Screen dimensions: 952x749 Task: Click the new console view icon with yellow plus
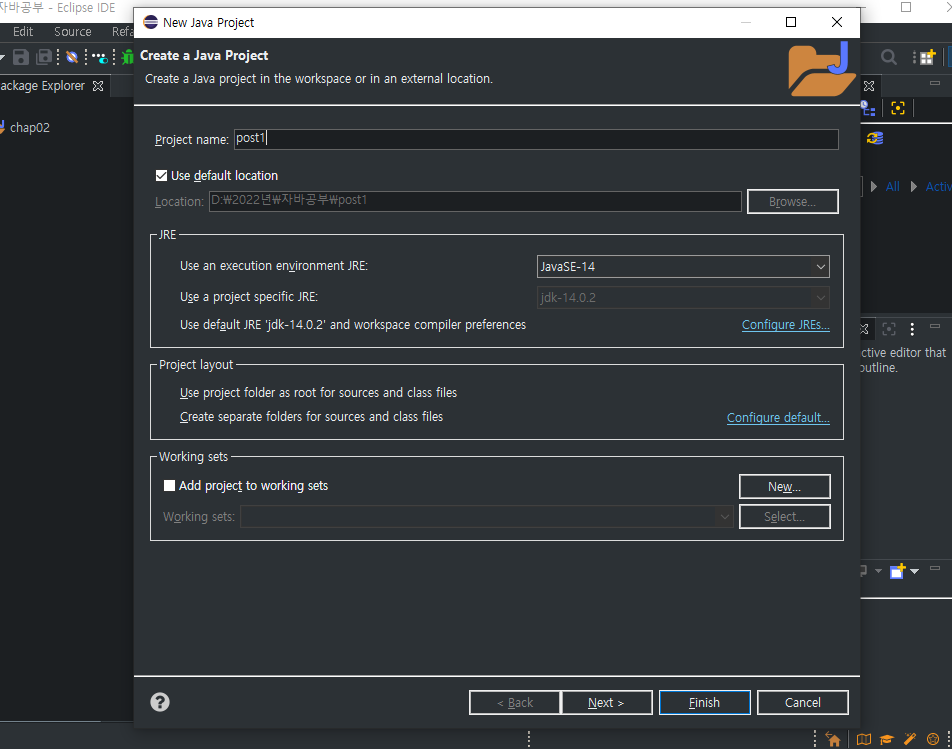pos(897,571)
